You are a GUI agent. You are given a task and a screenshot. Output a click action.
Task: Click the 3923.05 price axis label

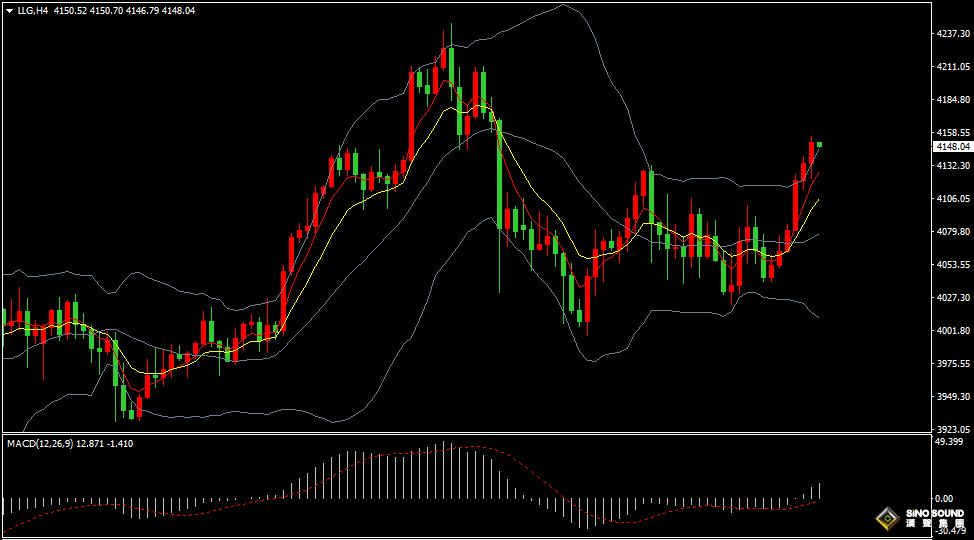951,429
